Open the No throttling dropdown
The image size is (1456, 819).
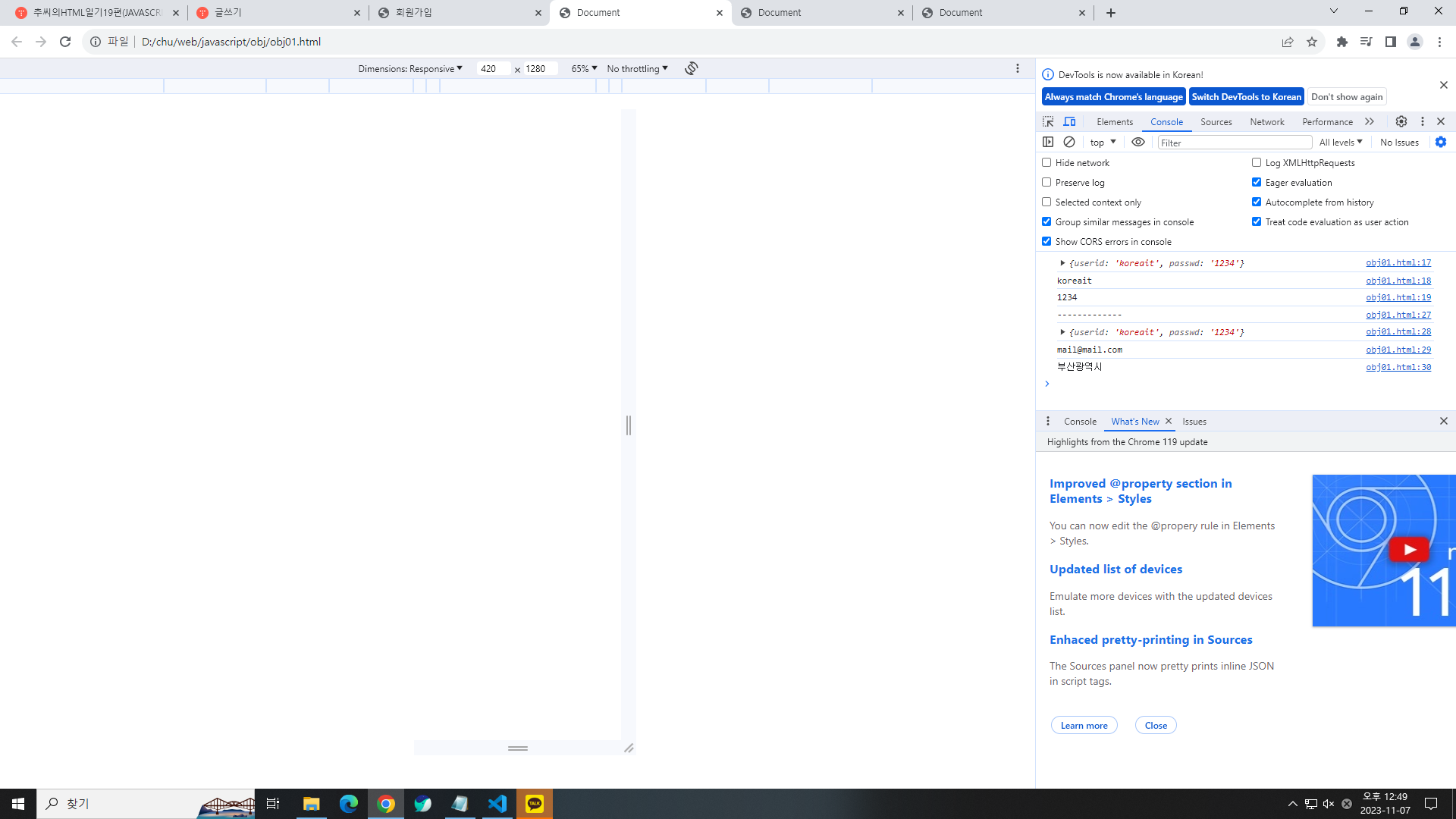637,68
